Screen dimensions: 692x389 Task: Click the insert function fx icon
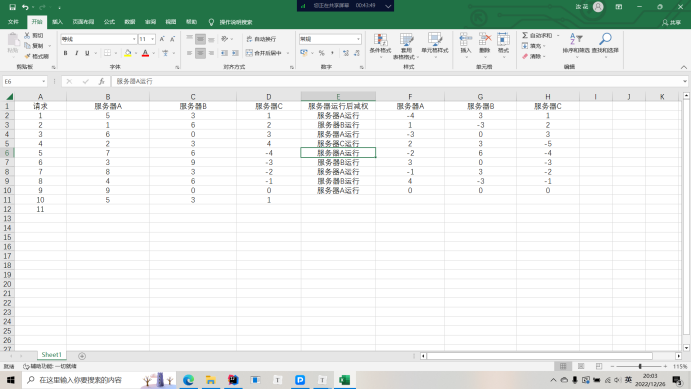[x=102, y=81]
